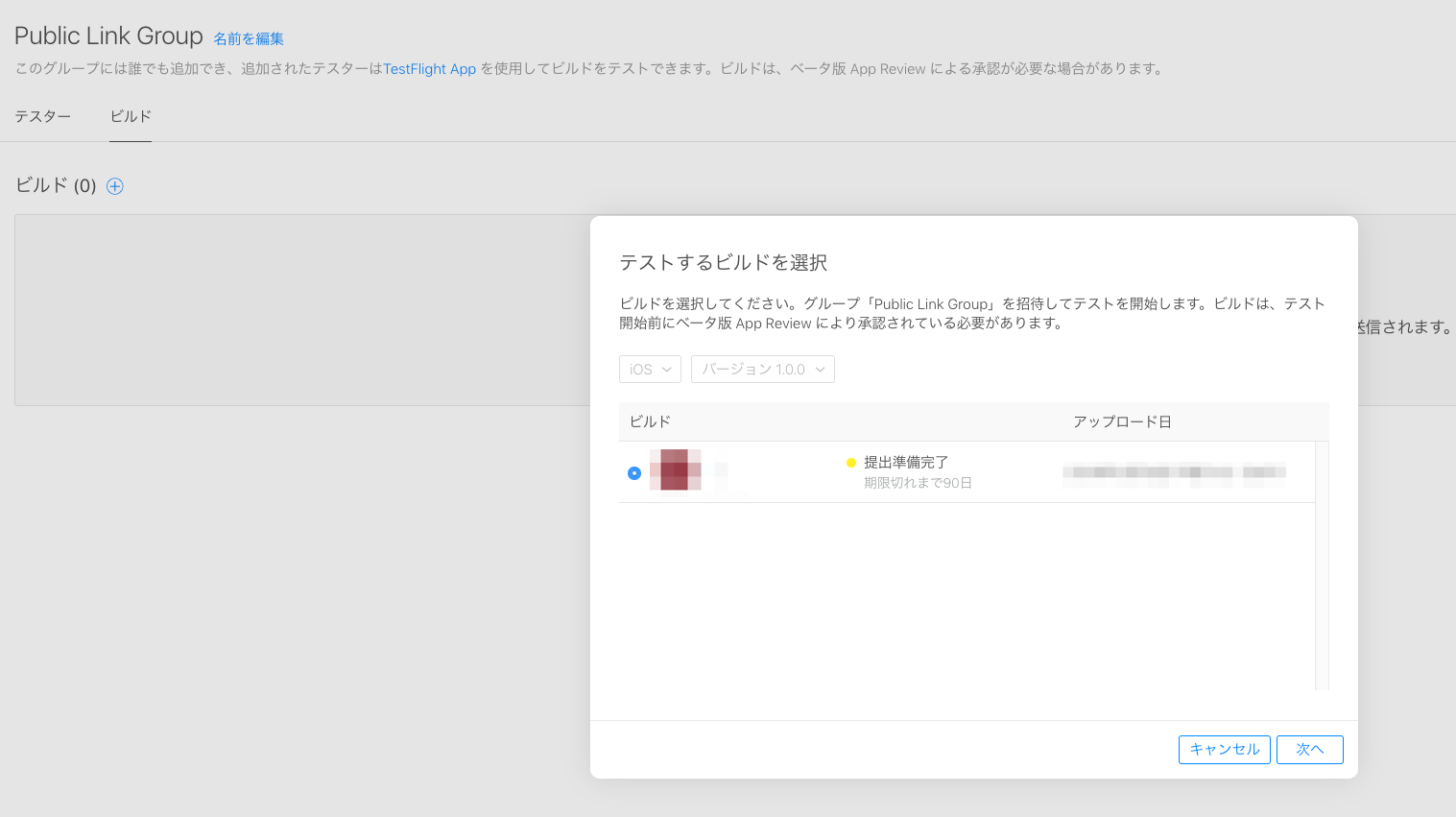Click the 次へ button
The width and height of the screenshot is (1456, 817).
click(1309, 750)
